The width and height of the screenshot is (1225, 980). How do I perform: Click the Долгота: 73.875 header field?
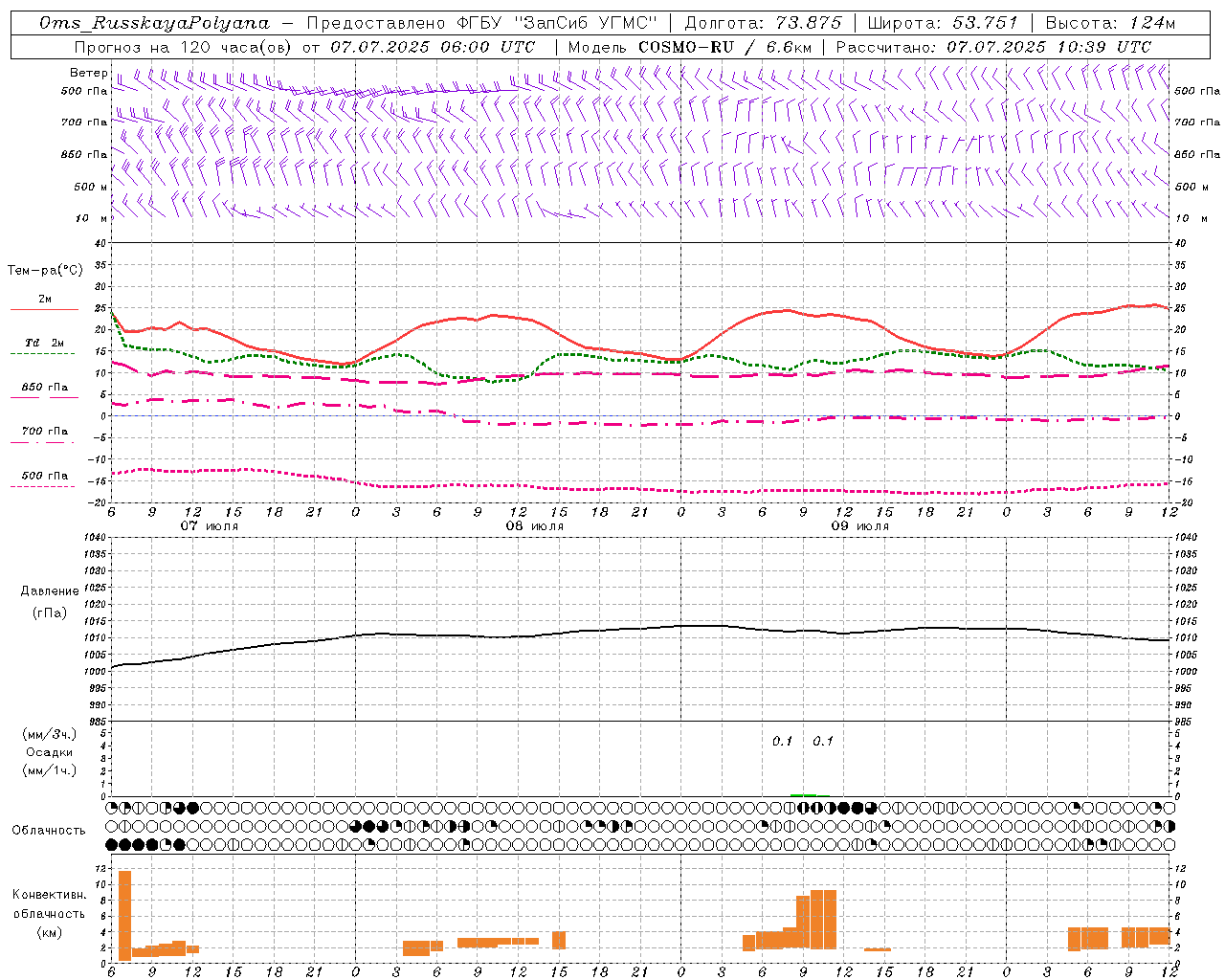(764, 23)
